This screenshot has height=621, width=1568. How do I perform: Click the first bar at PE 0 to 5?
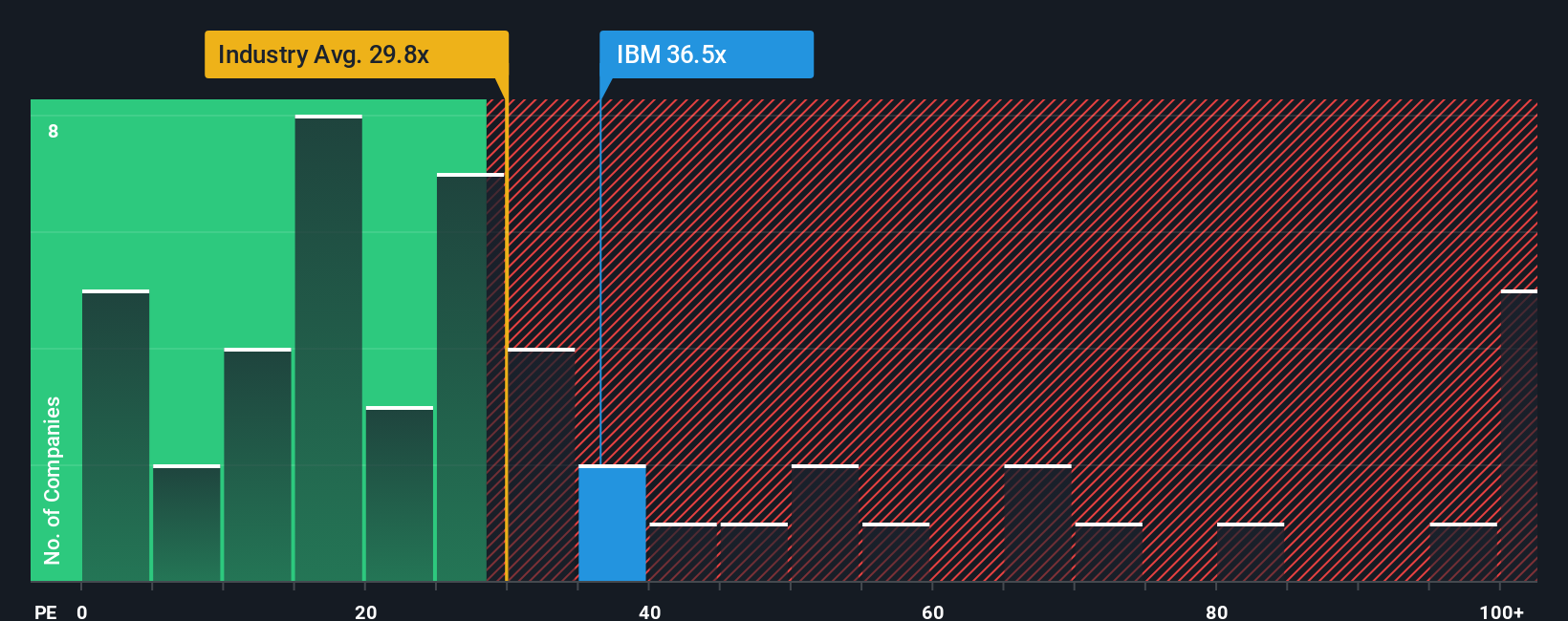click(116, 436)
